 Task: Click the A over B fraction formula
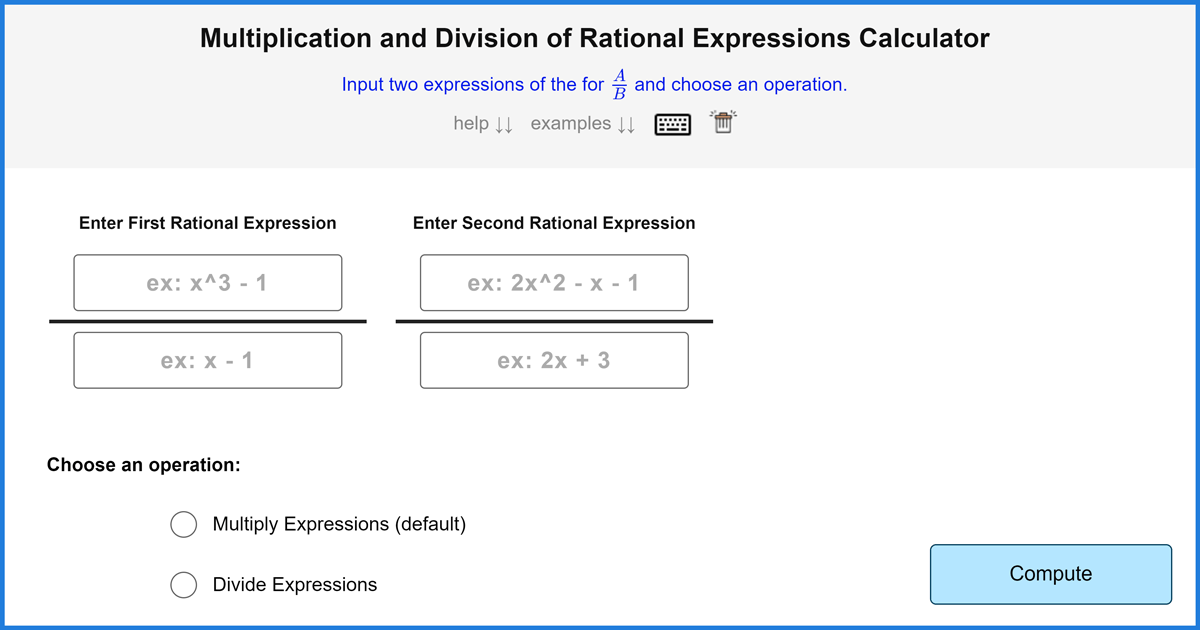point(619,85)
